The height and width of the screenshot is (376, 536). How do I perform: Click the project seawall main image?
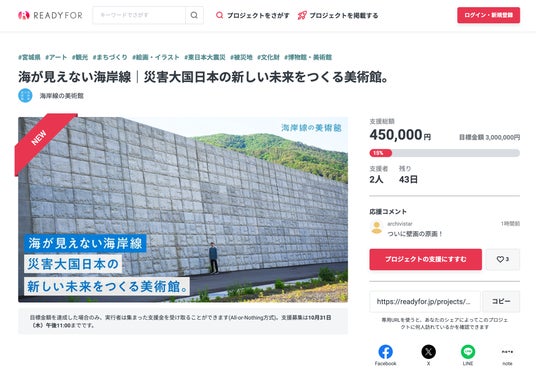coord(183,210)
